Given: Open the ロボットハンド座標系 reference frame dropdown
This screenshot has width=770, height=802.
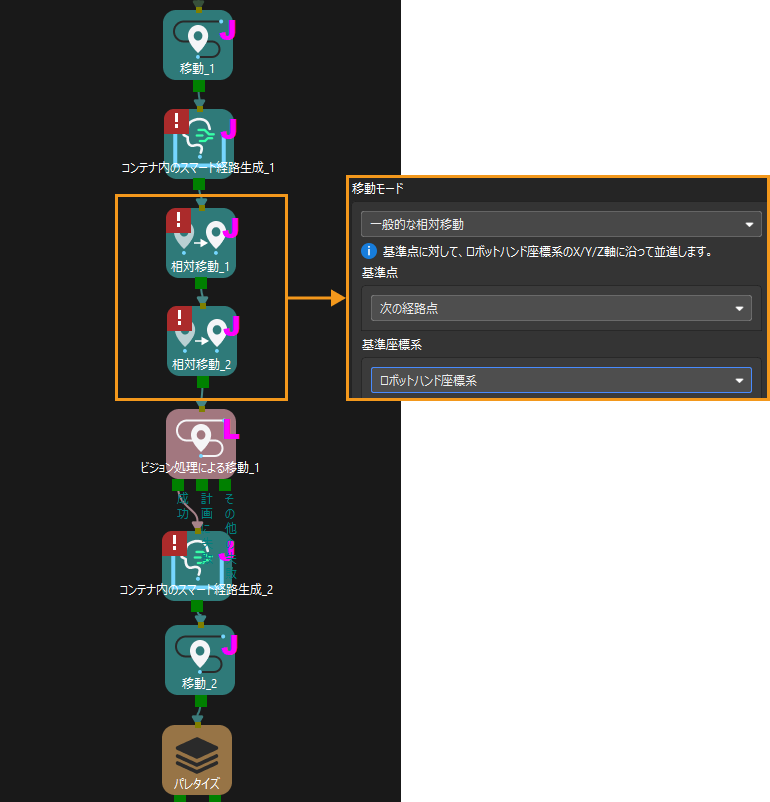Looking at the screenshot, I should click(x=561, y=380).
